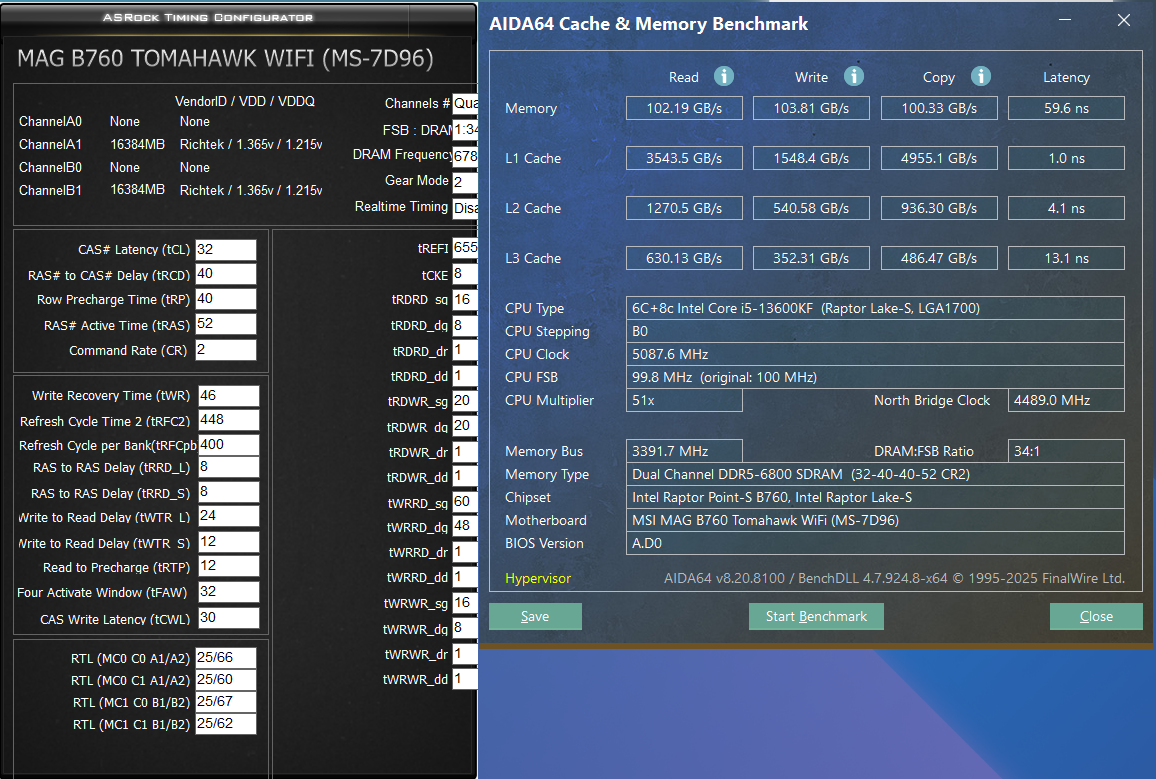Click the Memory Read result box
Viewport: 1156px width, 779px height.
684,108
